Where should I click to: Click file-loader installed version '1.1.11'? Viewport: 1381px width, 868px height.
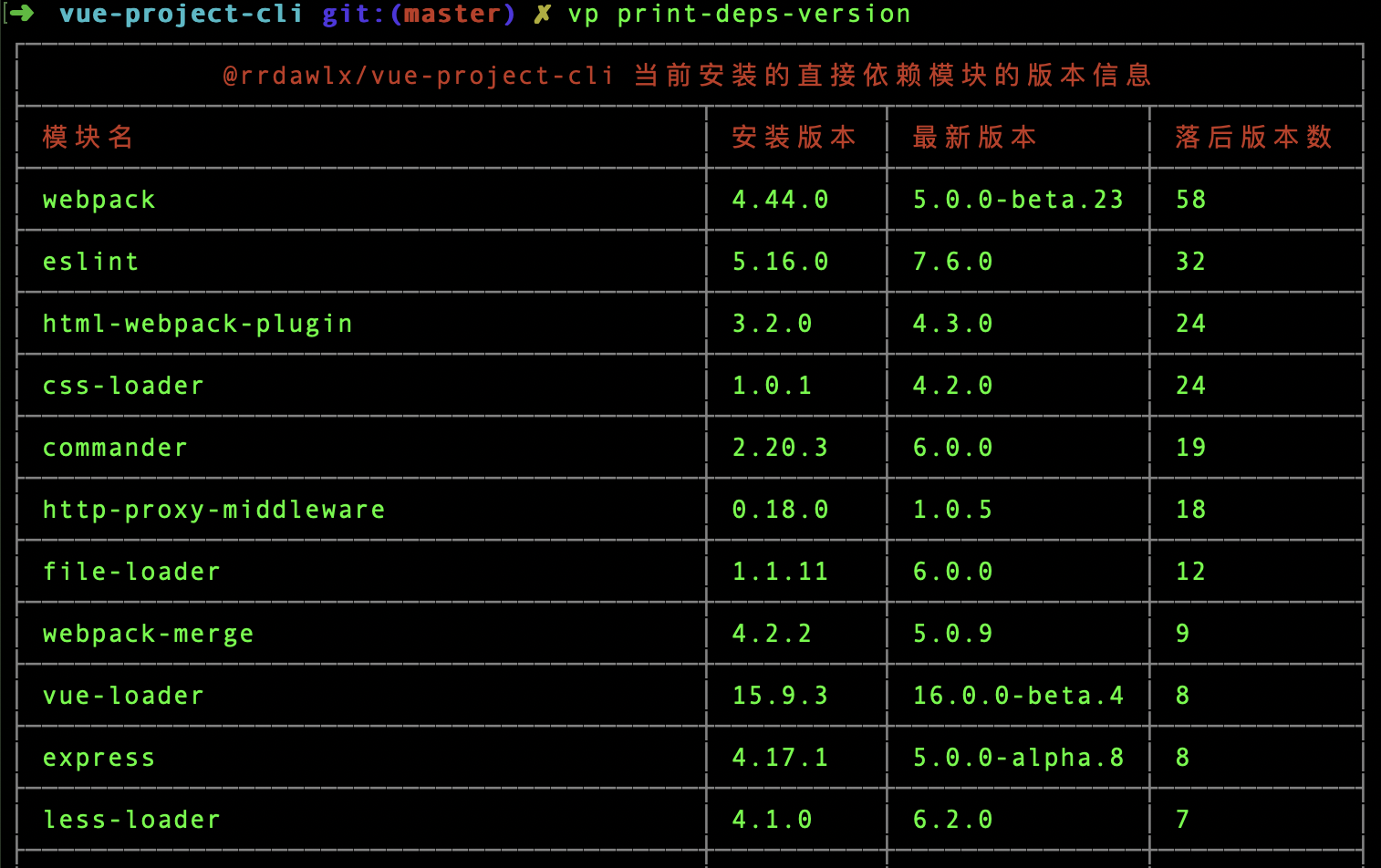tap(781, 572)
